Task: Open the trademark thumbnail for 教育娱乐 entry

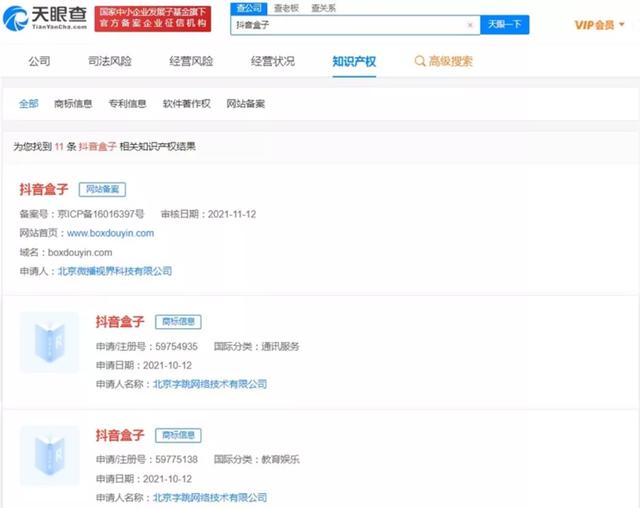Action: point(49,455)
